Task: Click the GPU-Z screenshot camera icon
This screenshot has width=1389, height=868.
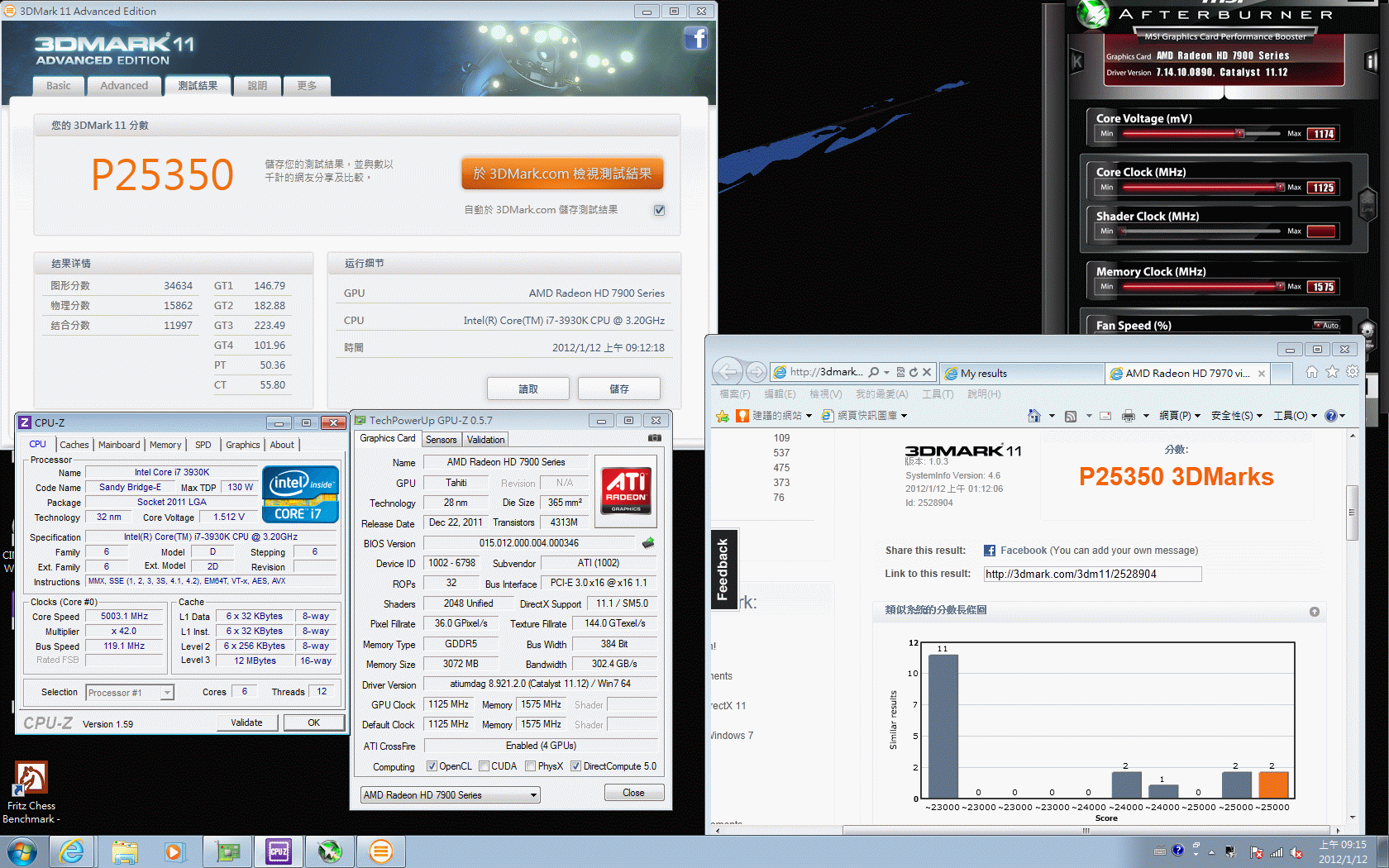Action: tap(655, 438)
